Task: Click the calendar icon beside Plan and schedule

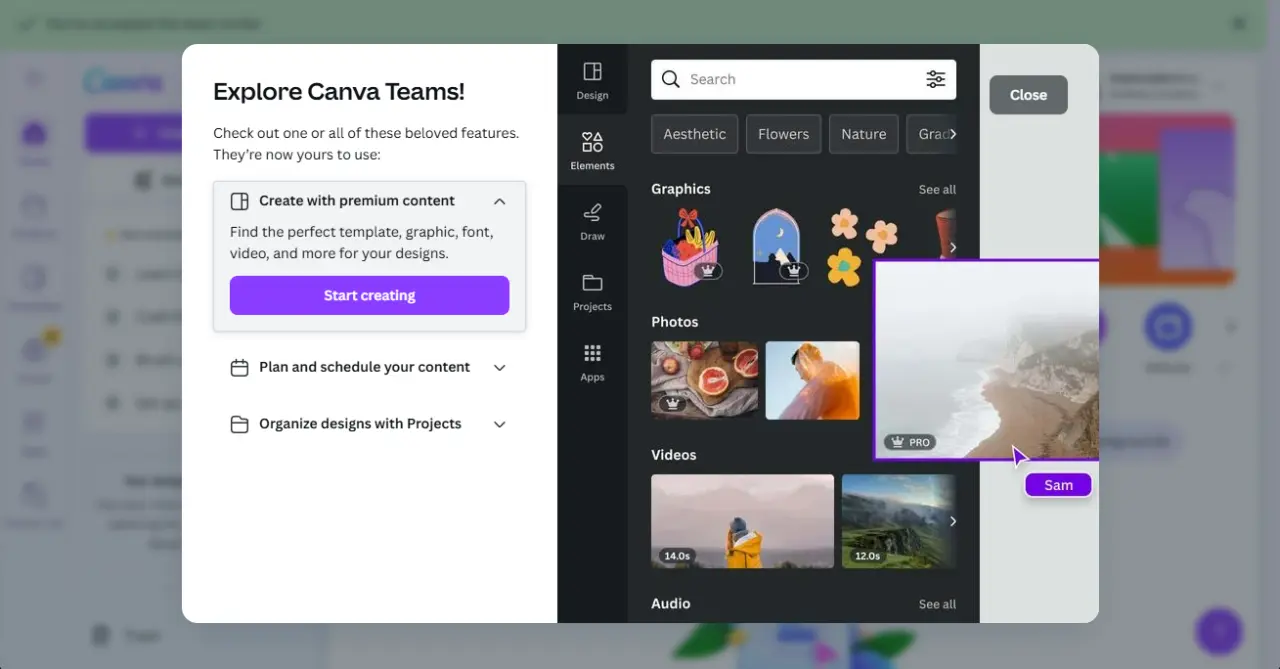Action: pos(239,368)
